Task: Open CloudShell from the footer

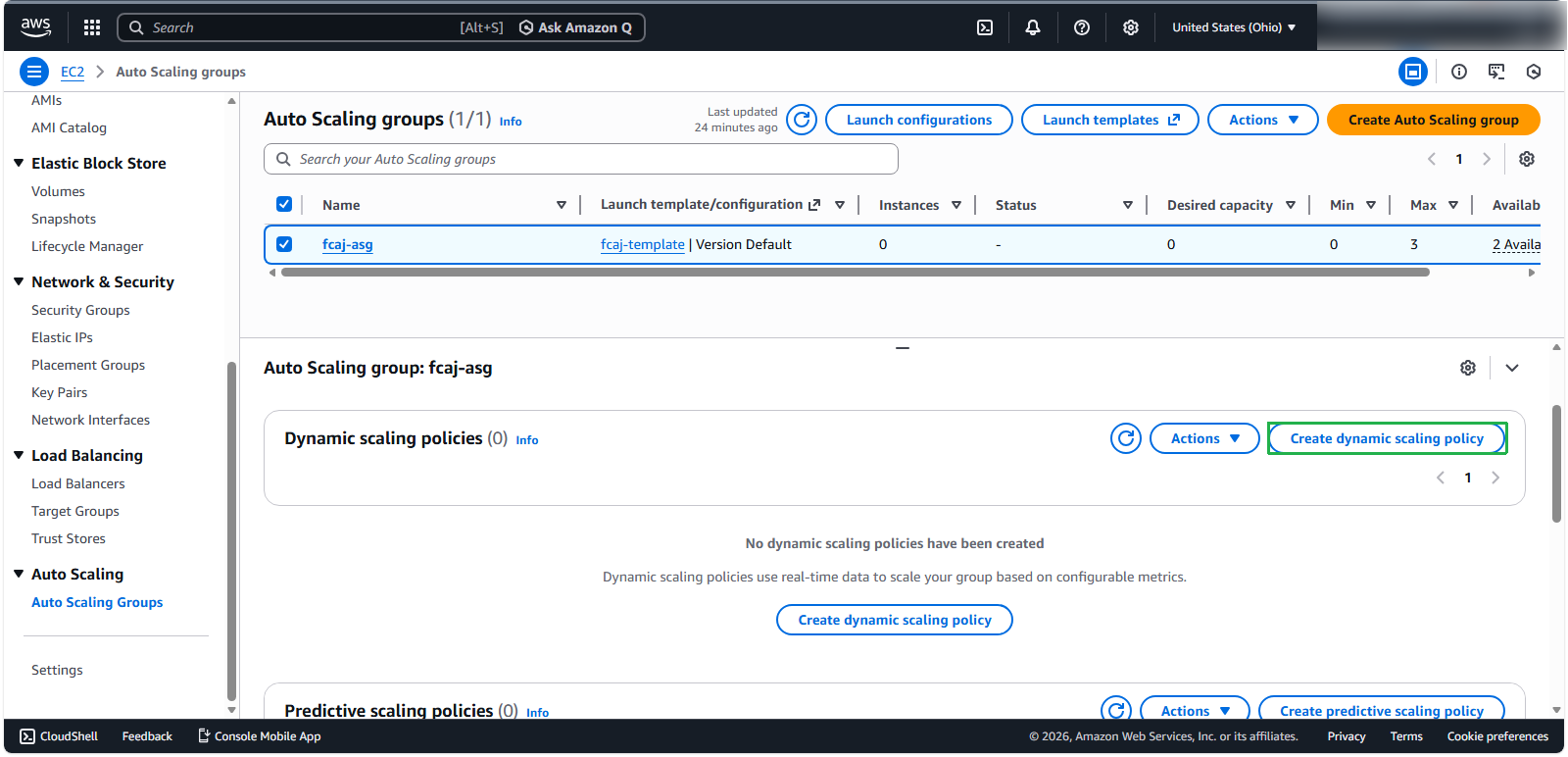Action: pos(59,736)
